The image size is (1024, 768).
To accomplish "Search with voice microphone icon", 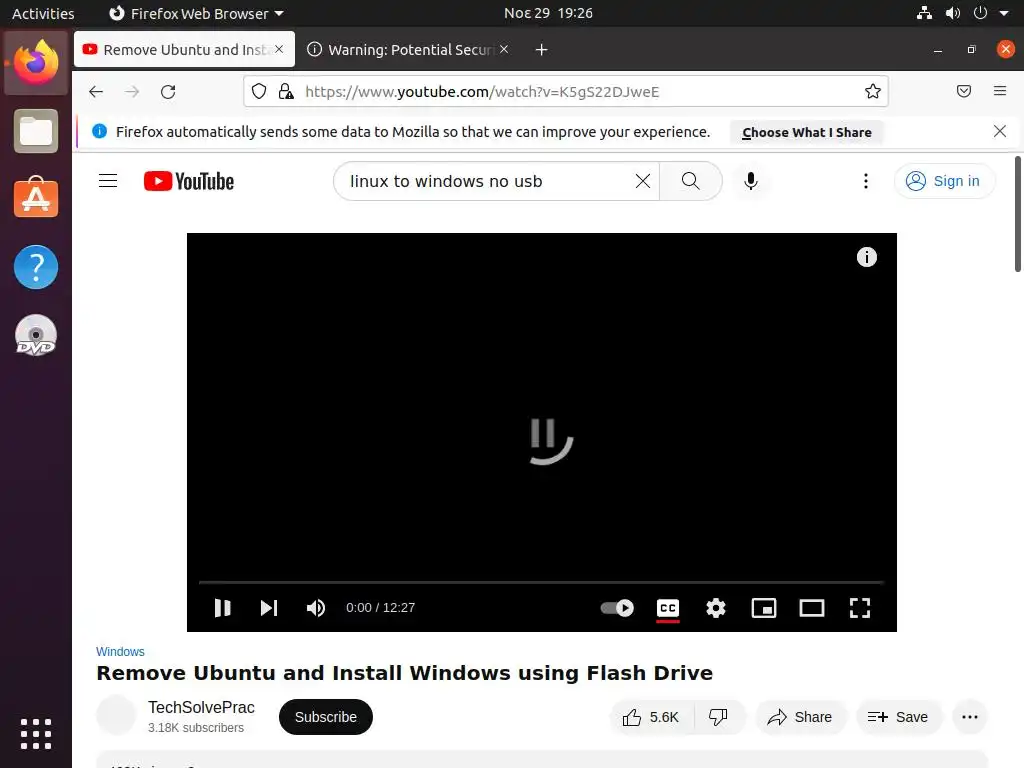I will (751, 181).
